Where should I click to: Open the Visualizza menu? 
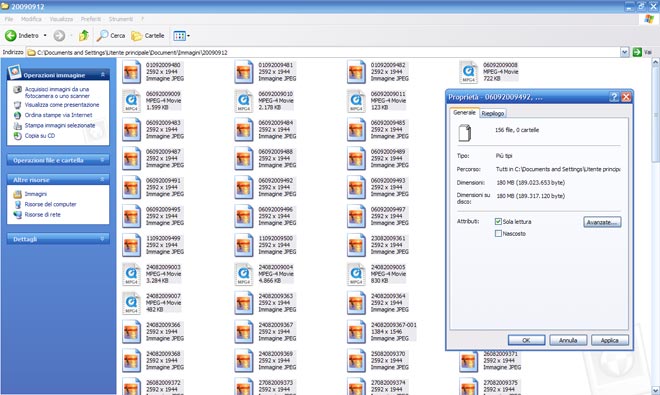pyautogui.click(x=61, y=19)
